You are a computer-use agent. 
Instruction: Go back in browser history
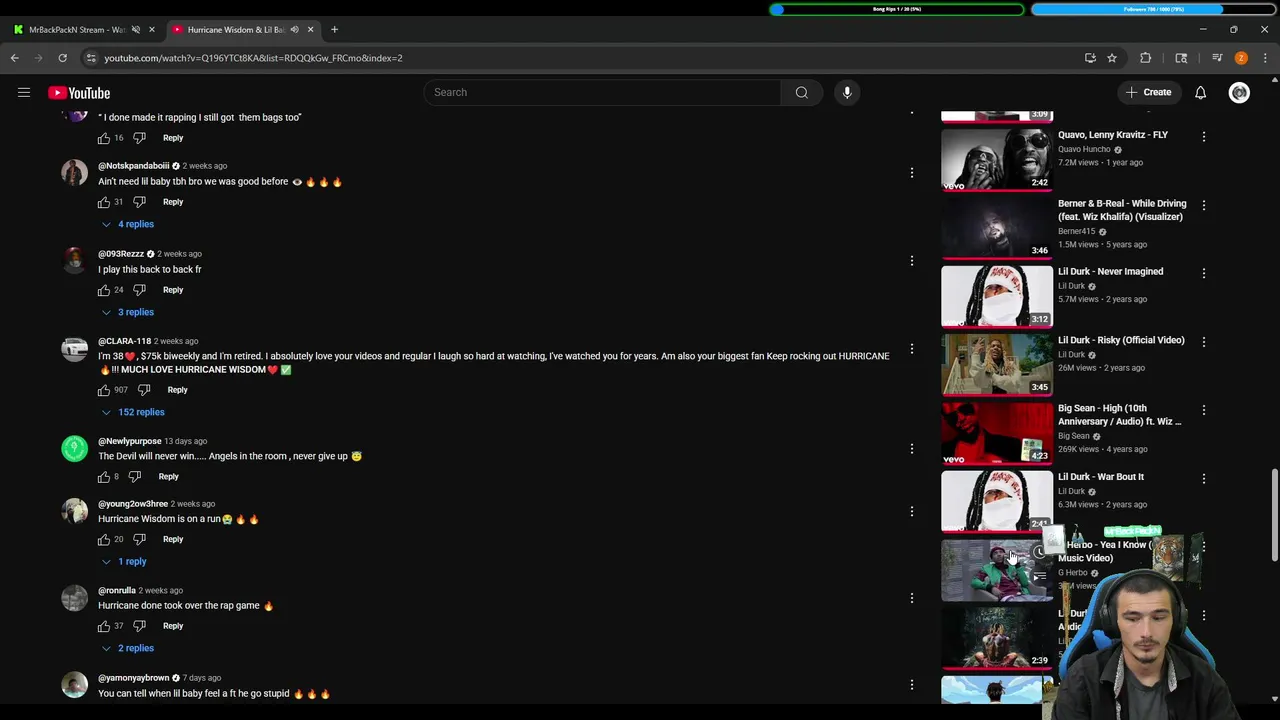15,58
